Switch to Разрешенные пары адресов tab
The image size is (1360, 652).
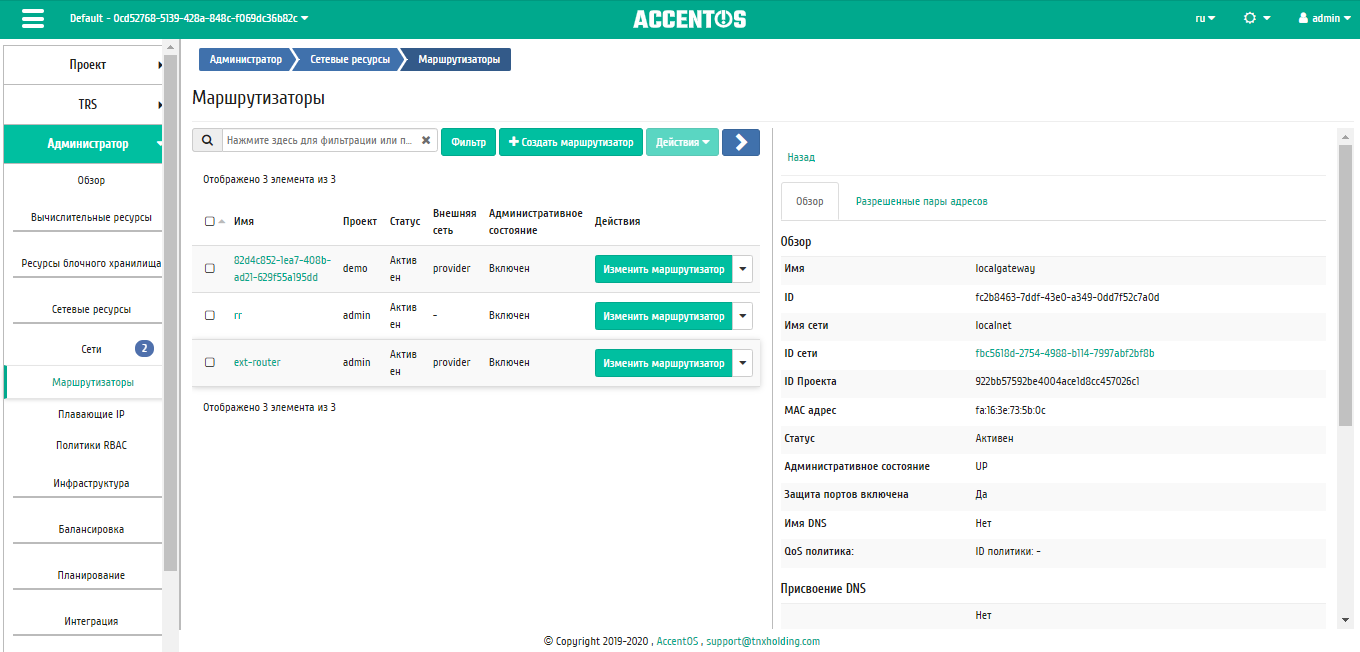921,201
